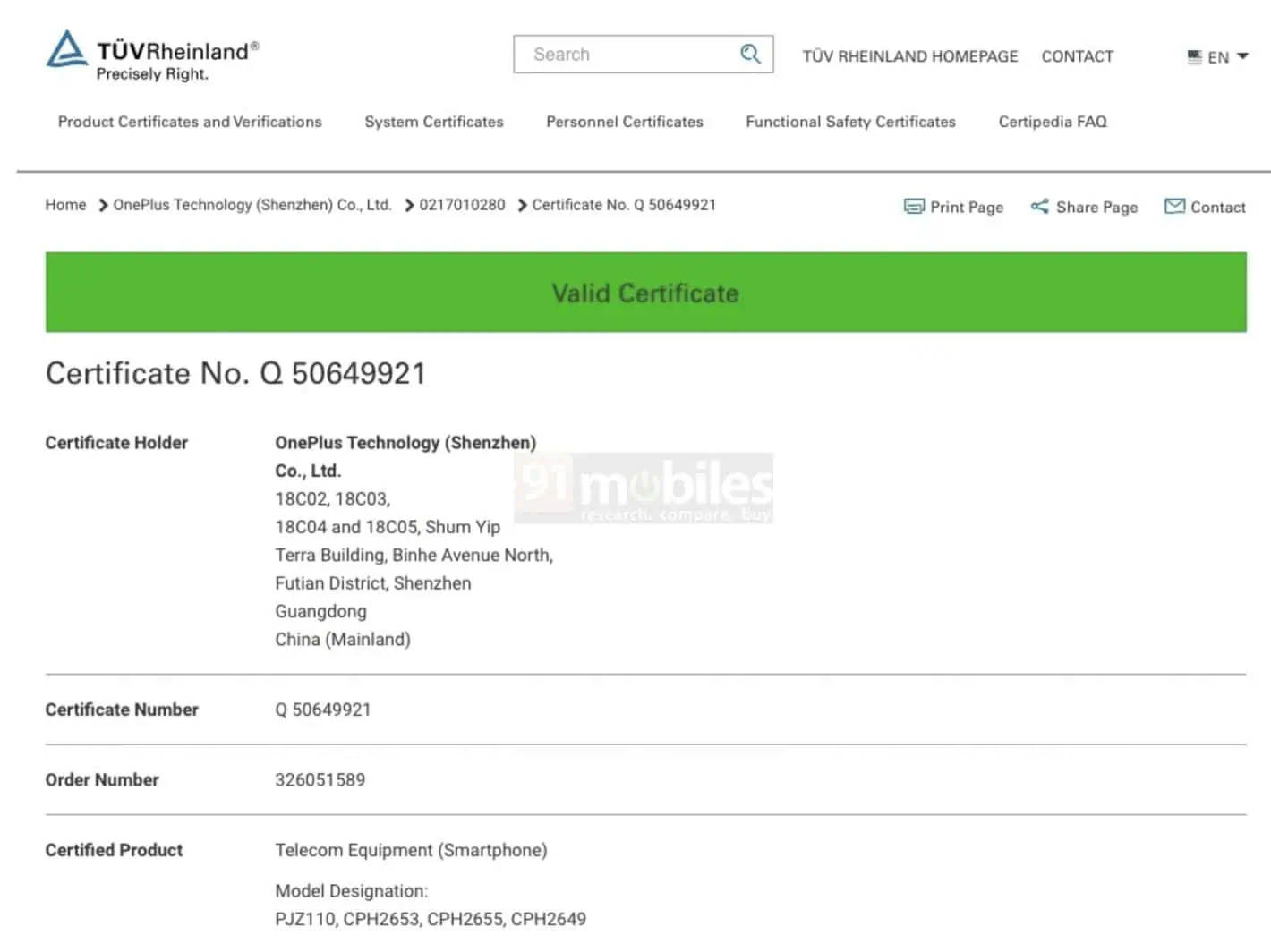Click the search magnifier icon
The image size is (1271, 952).
pyautogui.click(x=749, y=54)
